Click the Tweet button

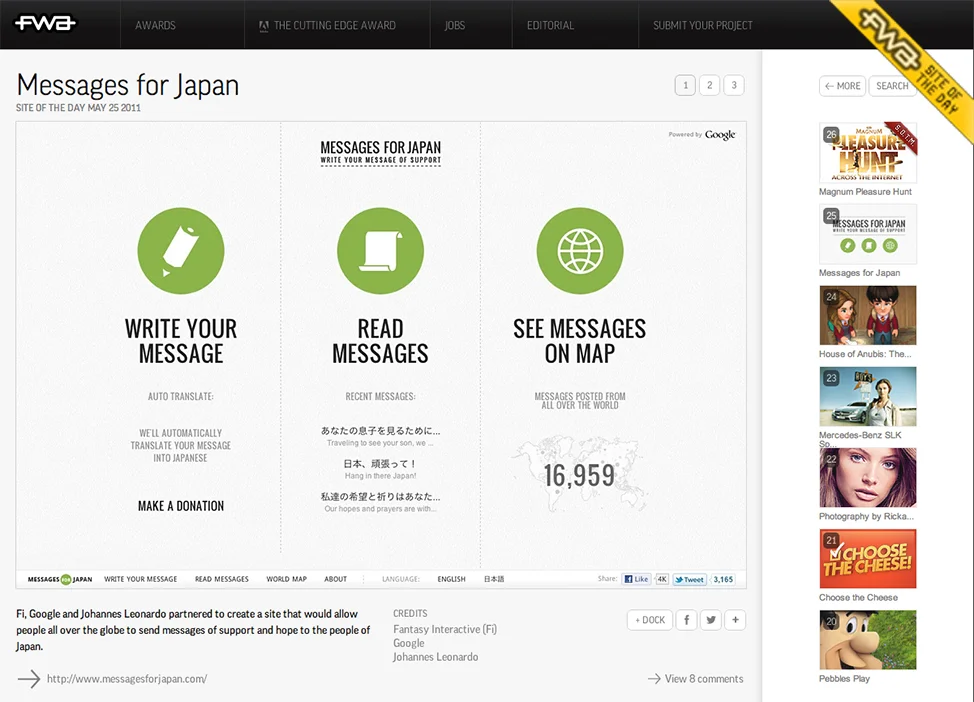click(690, 579)
